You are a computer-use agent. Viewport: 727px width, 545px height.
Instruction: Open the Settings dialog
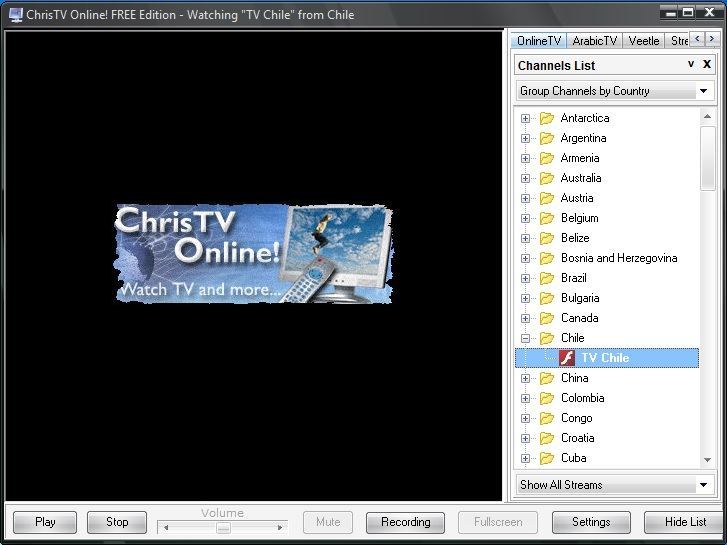591,522
